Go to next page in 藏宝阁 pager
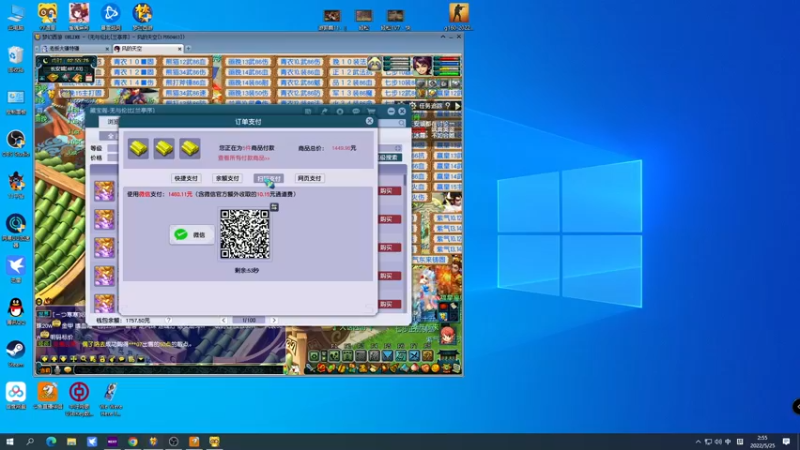Screen dimensions: 800x450 [x=274, y=320]
